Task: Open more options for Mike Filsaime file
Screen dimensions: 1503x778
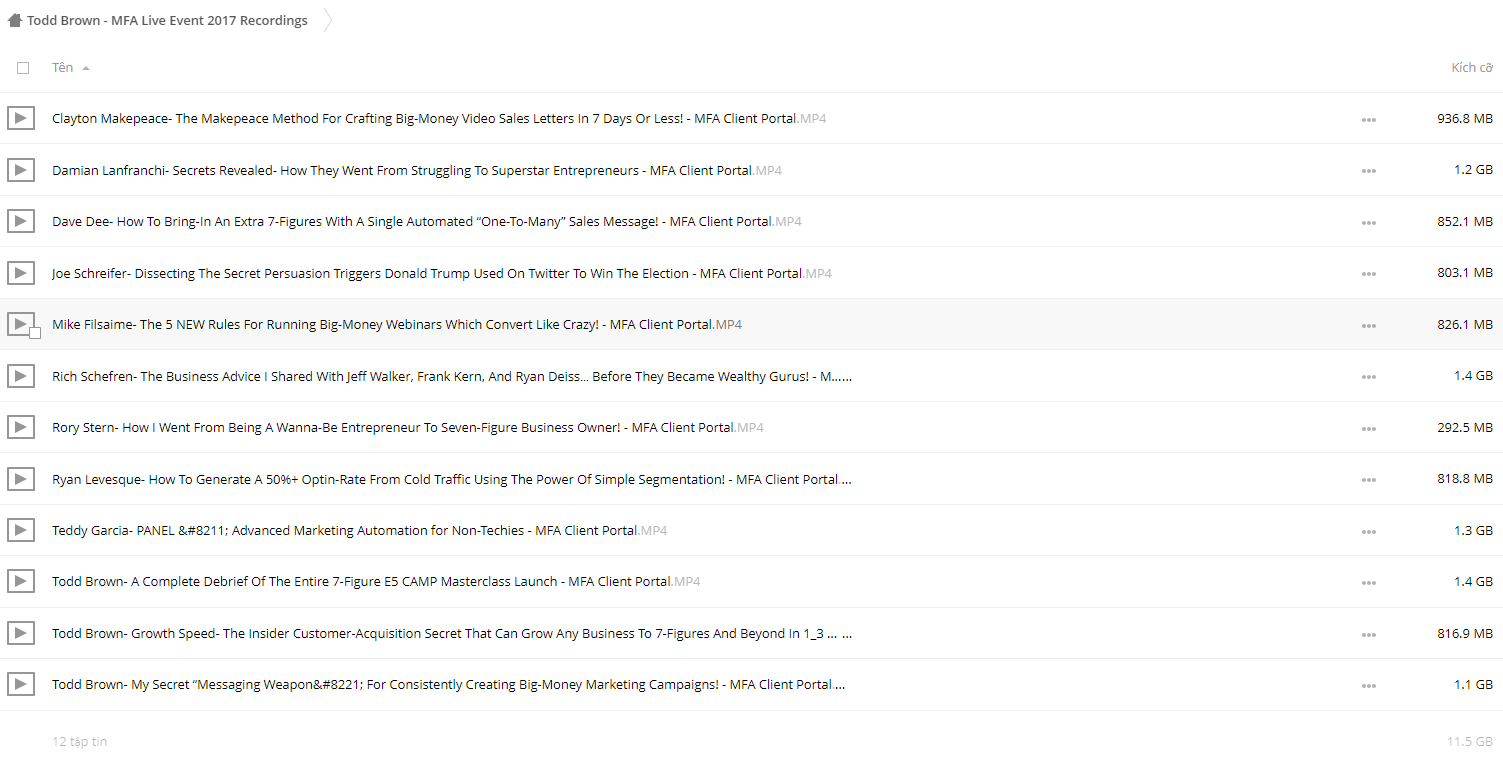Action: pos(1368,326)
